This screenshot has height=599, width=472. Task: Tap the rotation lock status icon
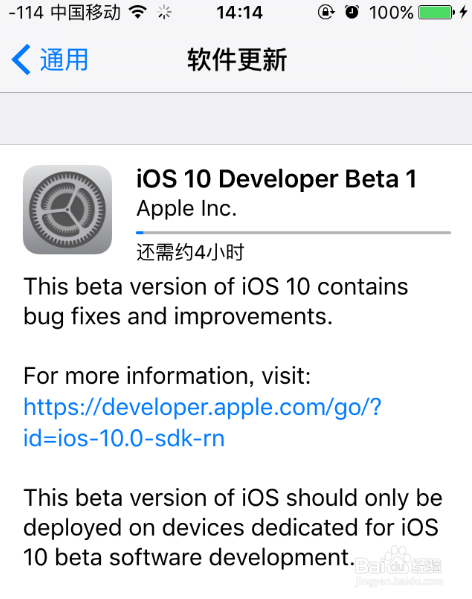(x=326, y=12)
